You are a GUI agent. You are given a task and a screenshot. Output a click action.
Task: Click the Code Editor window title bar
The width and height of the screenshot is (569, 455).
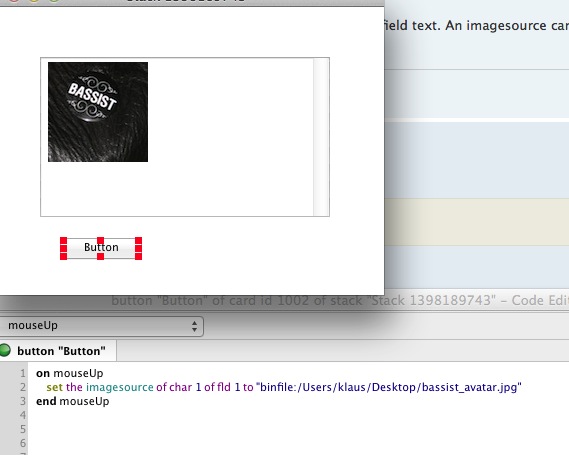pyautogui.click(x=339, y=300)
